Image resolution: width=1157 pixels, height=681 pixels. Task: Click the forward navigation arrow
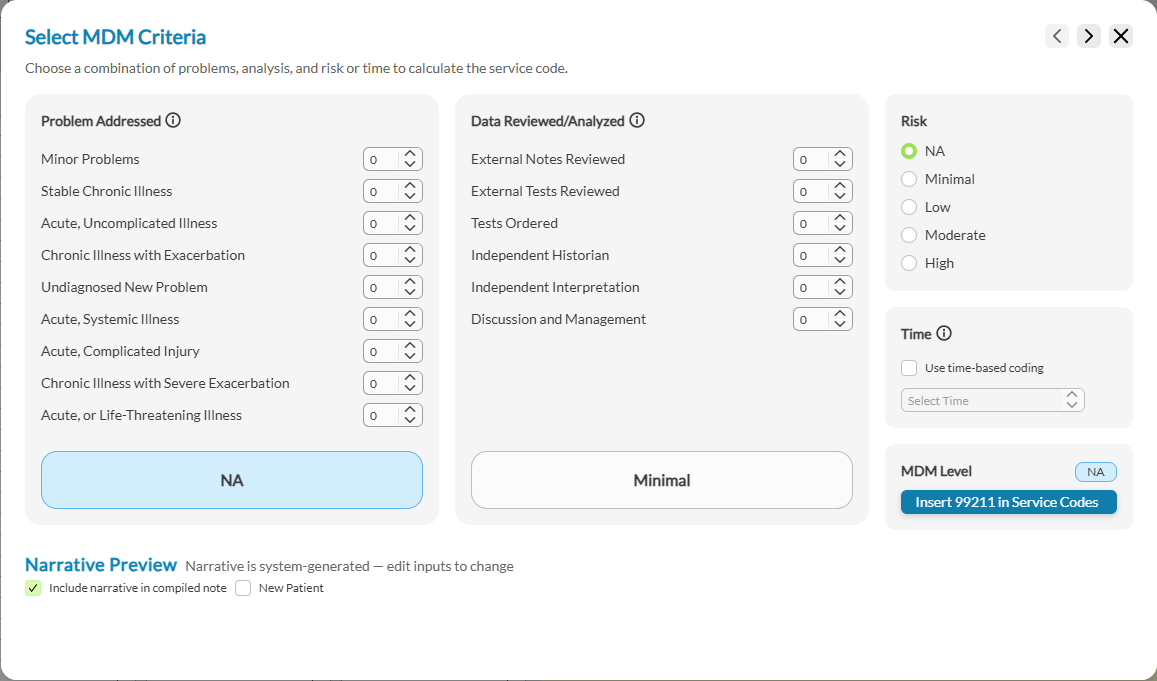[x=1088, y=35]
